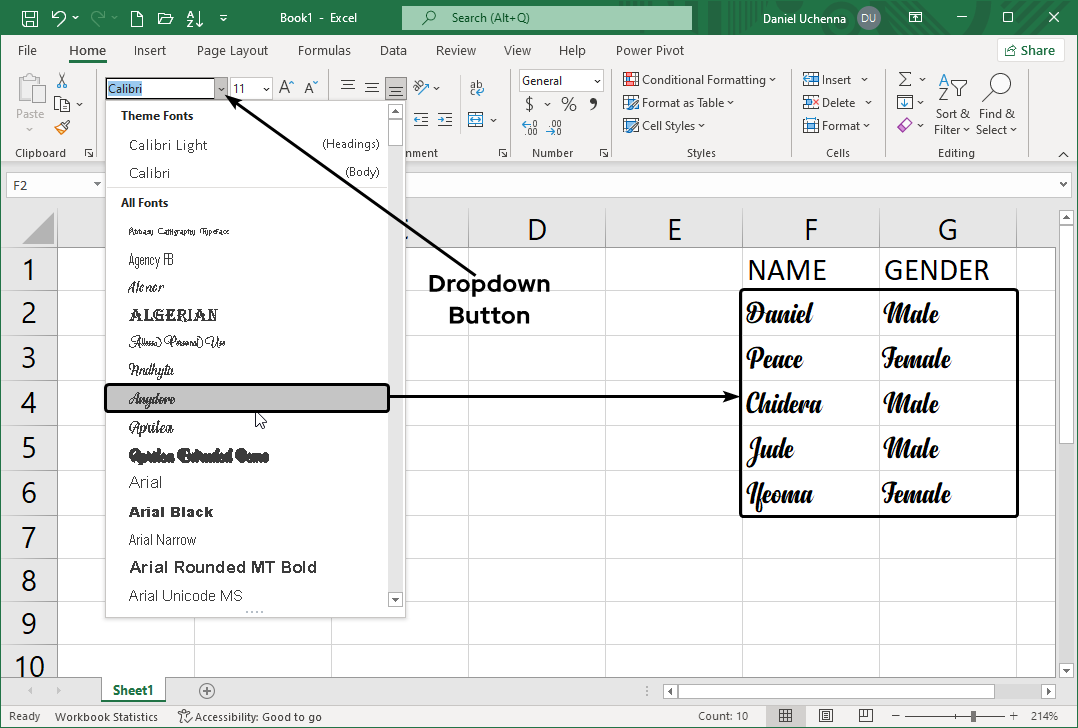The image size is (1078, 728).
Task: Enable Page Break Preview view
Action: 864,716
